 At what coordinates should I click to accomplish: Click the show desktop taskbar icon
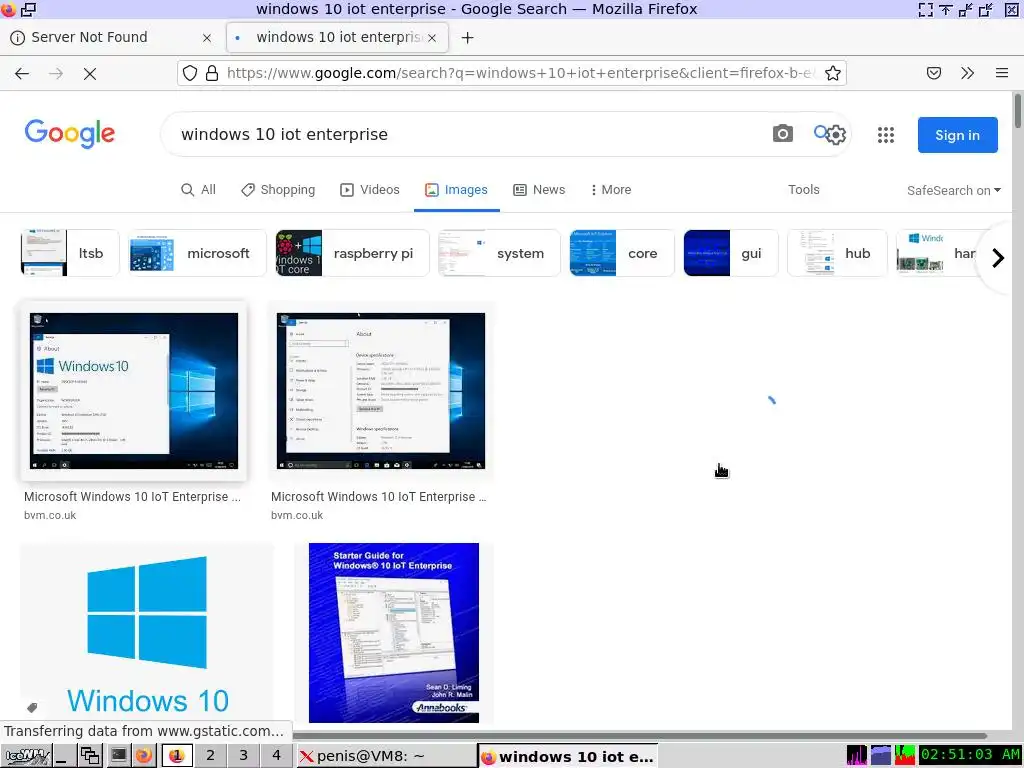[x=63, y=756]
